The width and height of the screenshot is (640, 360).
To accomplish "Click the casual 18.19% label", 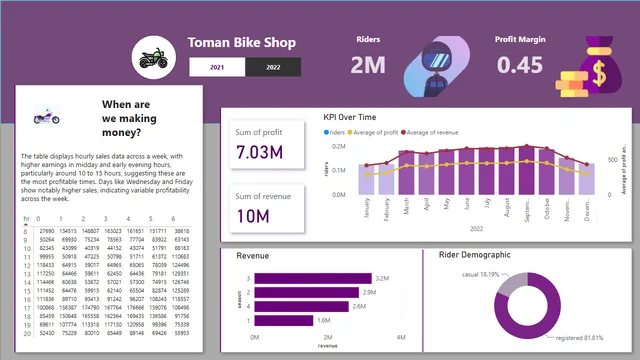I will tap(480, 275).
